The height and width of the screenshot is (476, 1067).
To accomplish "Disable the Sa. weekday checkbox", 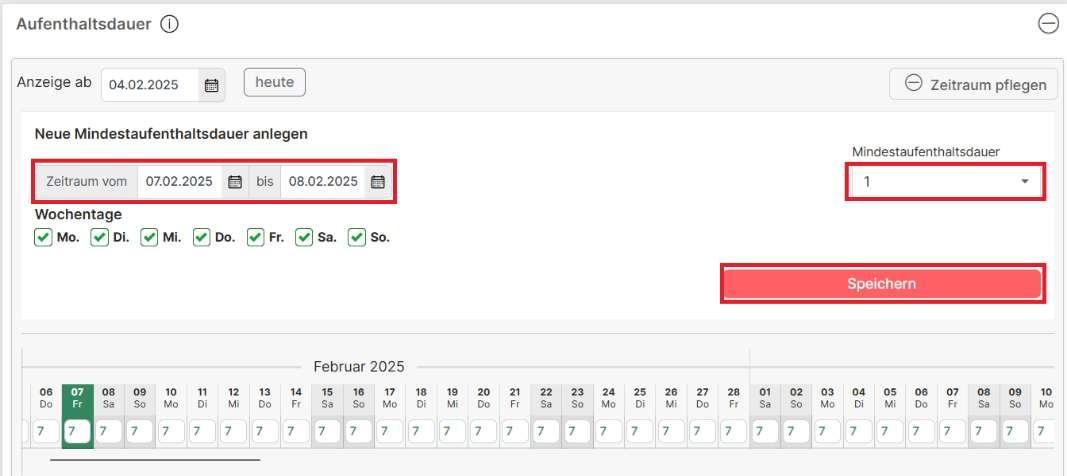I will pos(304,238).
